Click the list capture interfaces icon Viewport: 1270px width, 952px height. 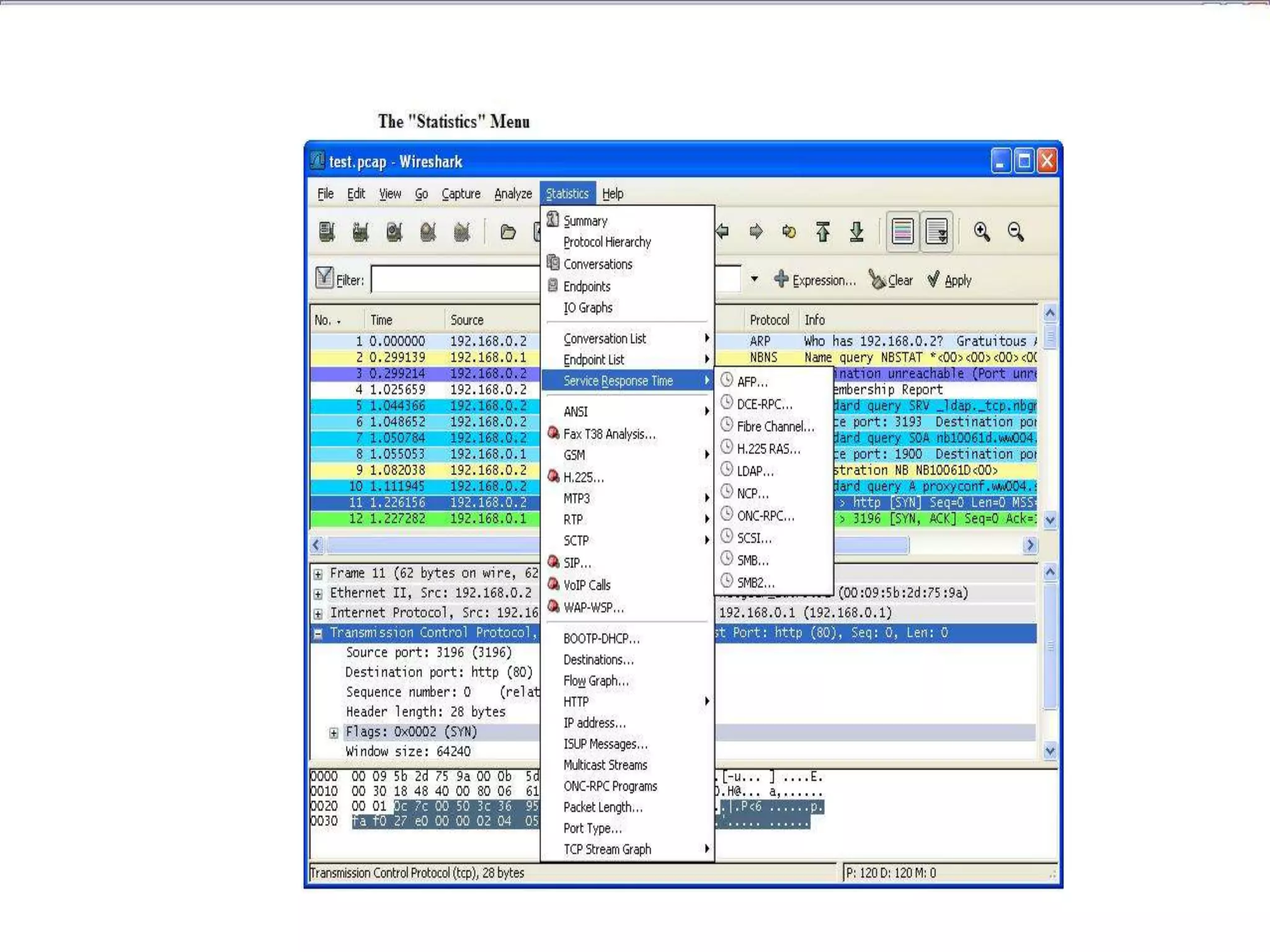click(x=327, y=232)
